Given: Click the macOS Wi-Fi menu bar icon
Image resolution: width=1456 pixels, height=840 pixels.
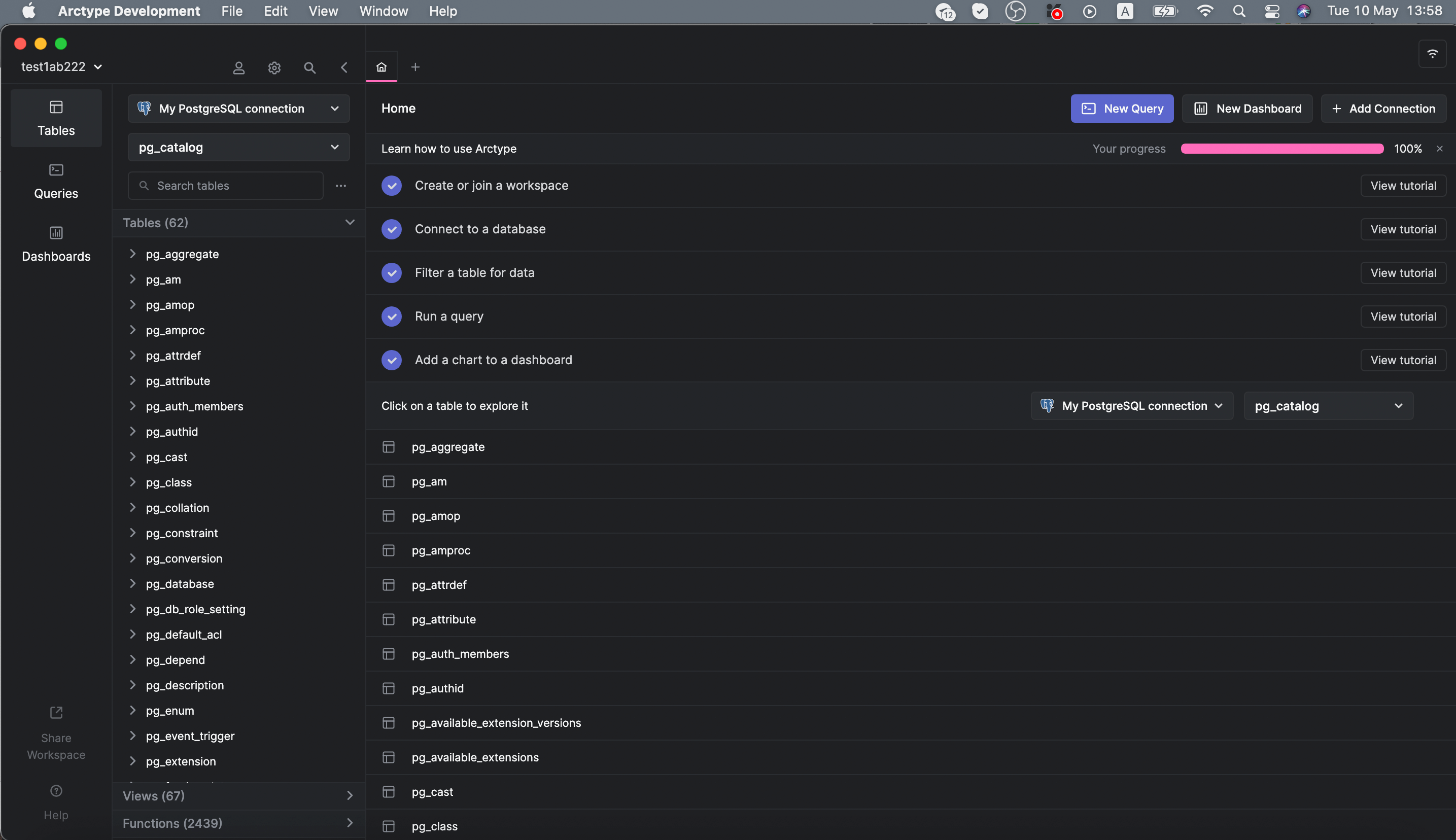Looking at the screenshot, I should click(x=1204, y=11).
